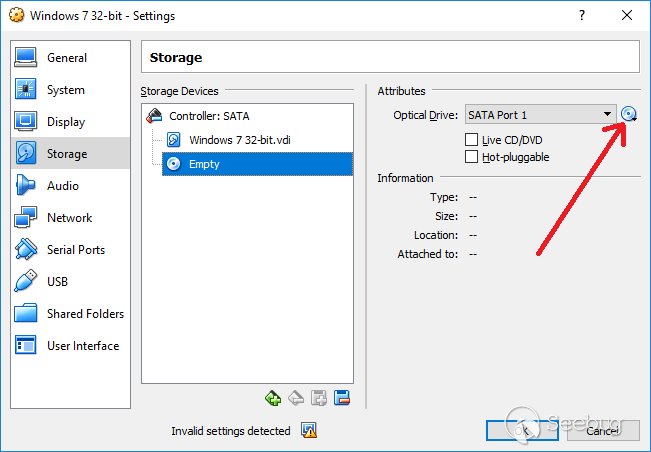
Task: Remove the selected storage controller
Action: (x=296, y=398)
